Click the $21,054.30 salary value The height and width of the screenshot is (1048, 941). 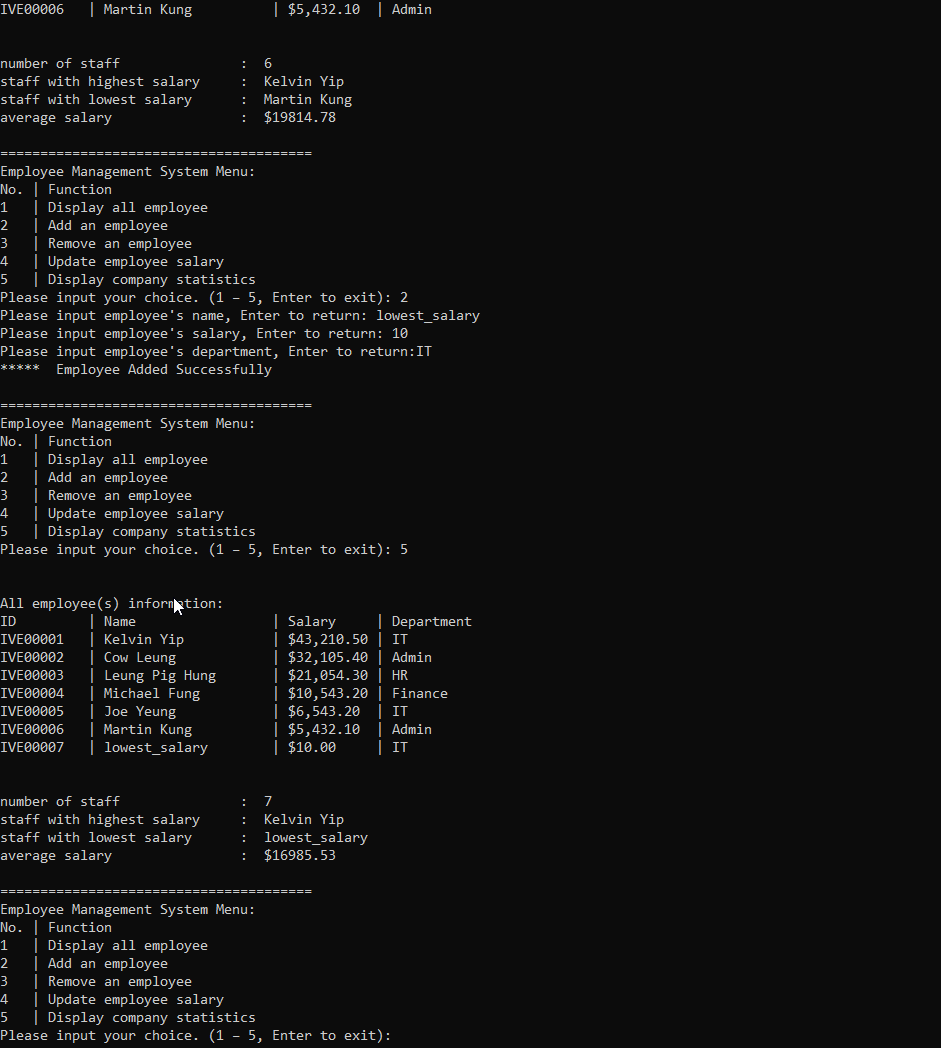(x=328, y=676)
